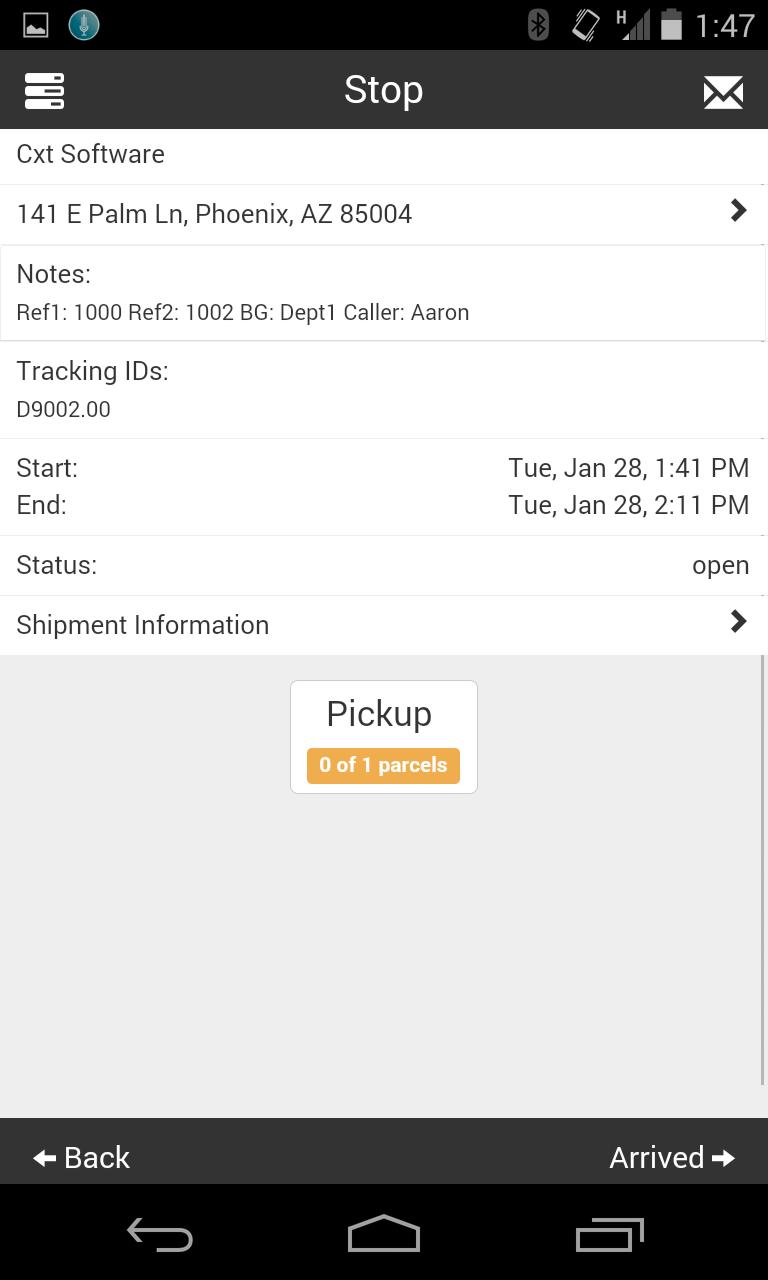
Task: Tap the microphone notification icon
Action: pyautogui.click(x=84, y=25)
